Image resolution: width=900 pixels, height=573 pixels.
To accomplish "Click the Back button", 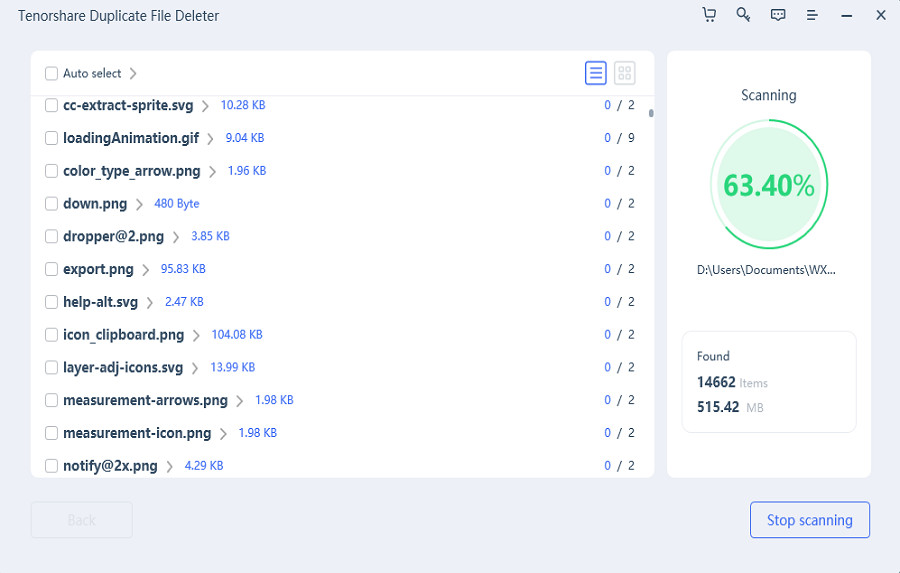I will 82,520.
